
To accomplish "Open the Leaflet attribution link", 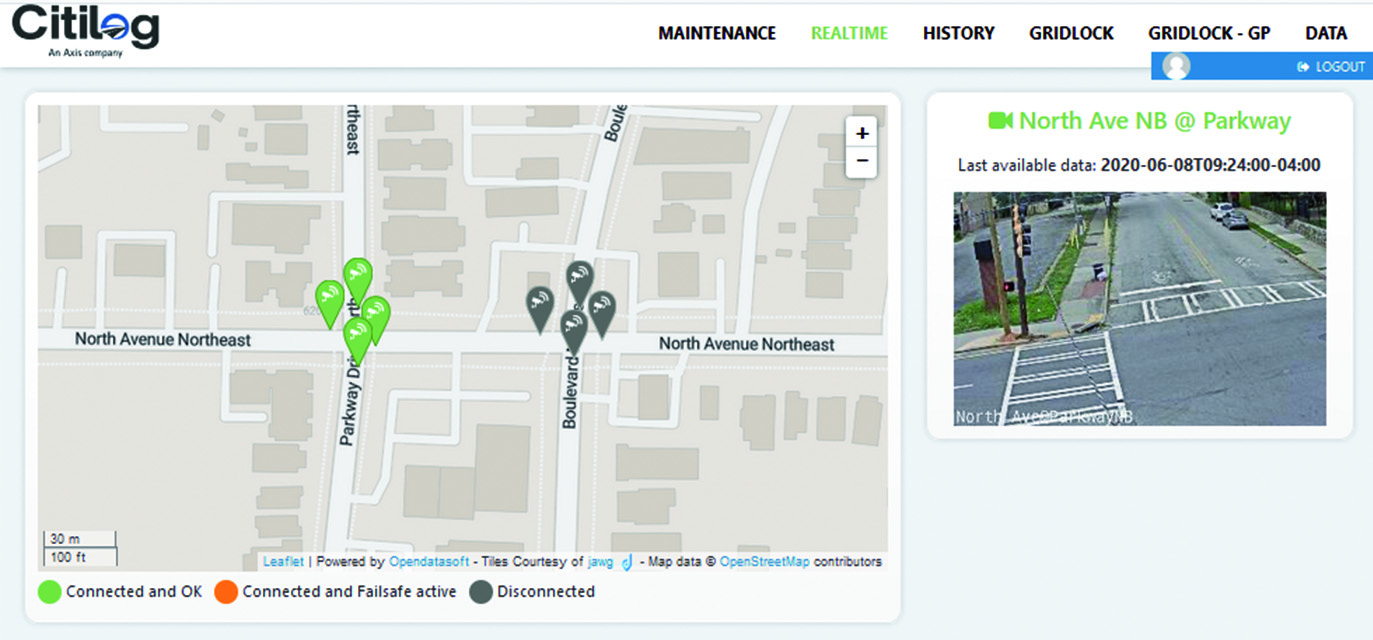I will click(283, 562).
